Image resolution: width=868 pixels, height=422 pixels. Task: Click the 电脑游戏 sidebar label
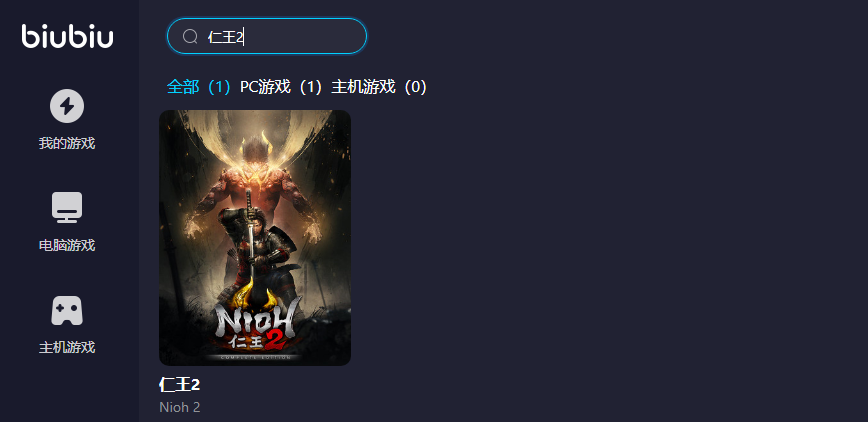tap(67, 245)
